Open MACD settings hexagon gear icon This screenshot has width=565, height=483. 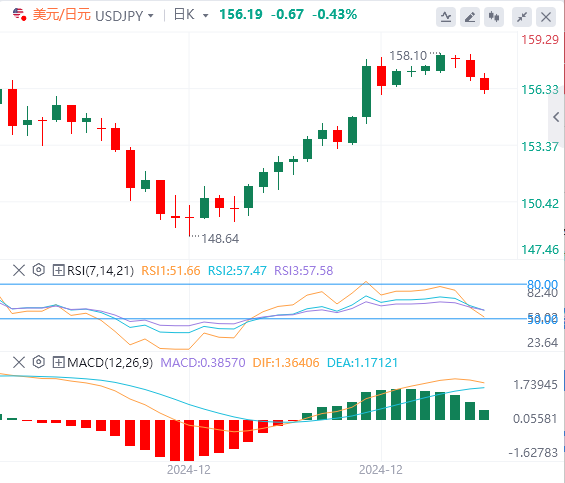pyautogui.click(x=39, y=362)
